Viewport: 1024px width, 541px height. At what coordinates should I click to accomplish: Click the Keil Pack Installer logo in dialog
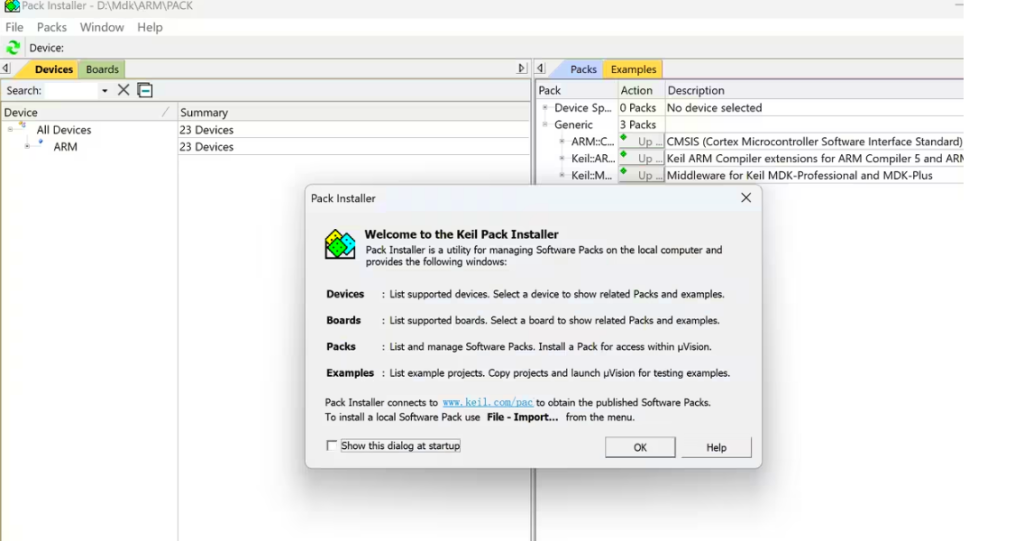click(340, 244)
